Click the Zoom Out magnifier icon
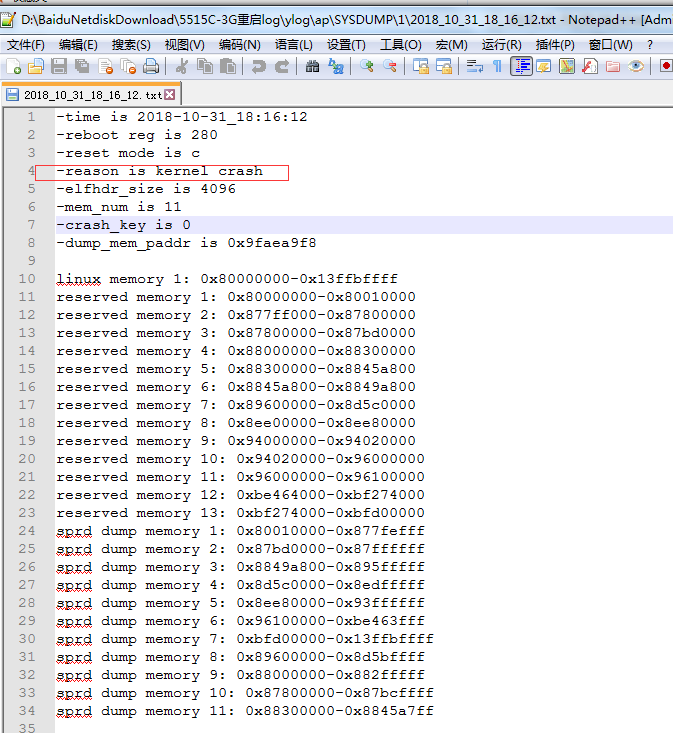This screenshot has width=673, height=733. [390, 66]
